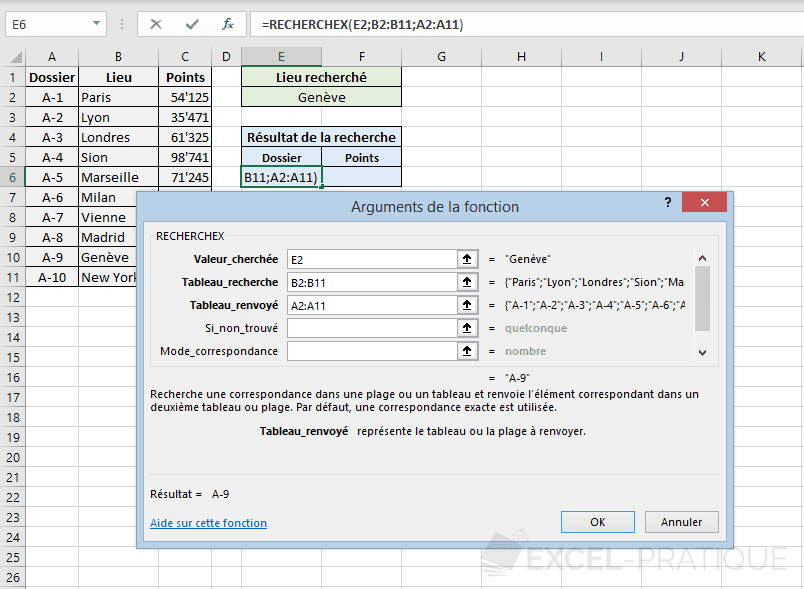Click inside the Valeur_cherchée input field
Screen dimensions: 804x589
[370, 259]
